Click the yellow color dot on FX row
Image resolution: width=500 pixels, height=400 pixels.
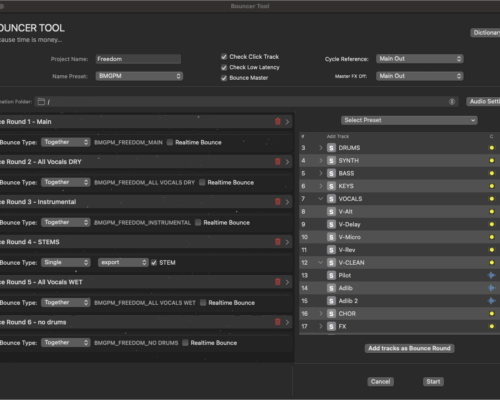click(492, 326)
